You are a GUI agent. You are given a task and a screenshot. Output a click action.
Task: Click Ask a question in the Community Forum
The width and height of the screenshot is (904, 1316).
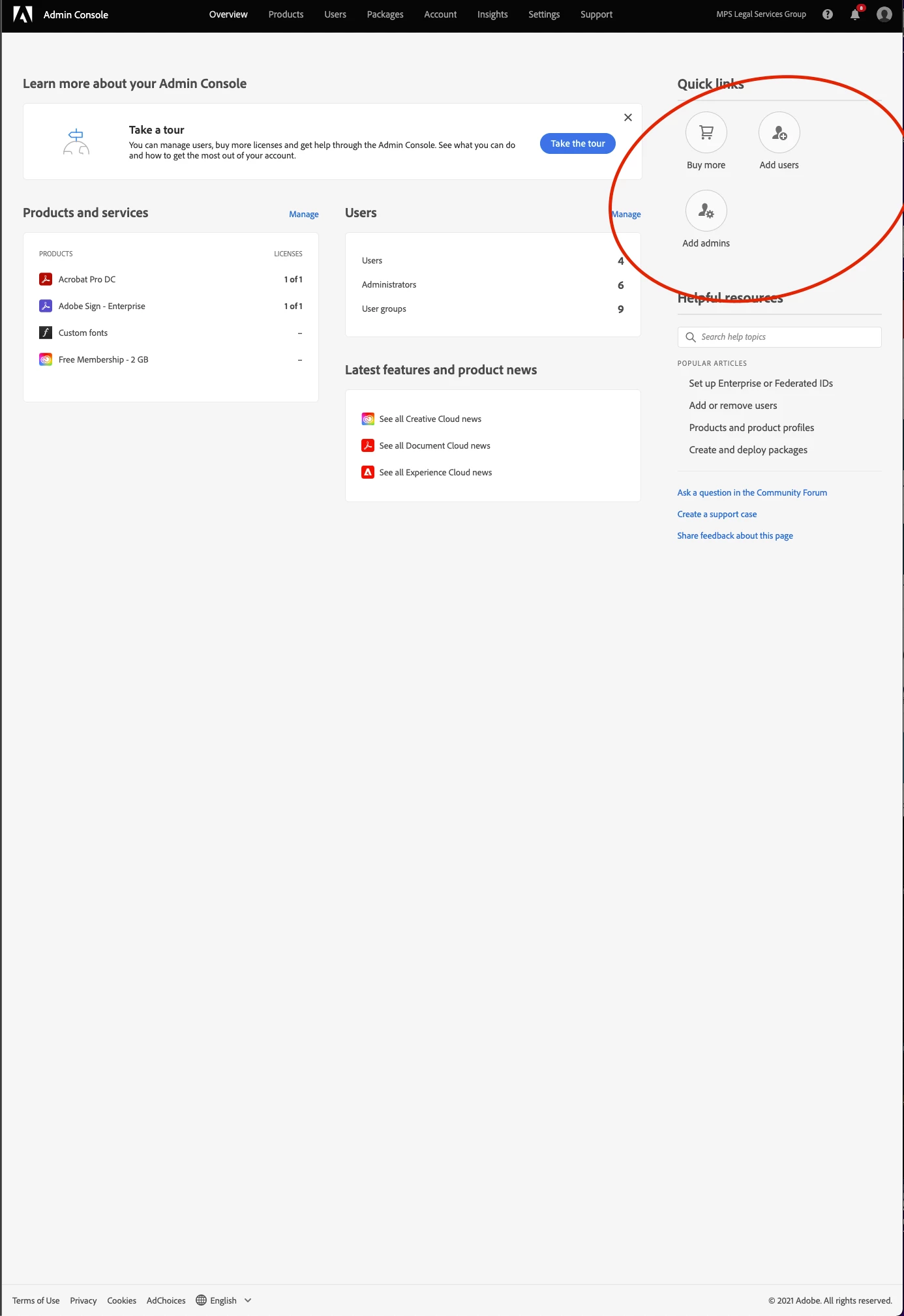(x=752, y=492)
